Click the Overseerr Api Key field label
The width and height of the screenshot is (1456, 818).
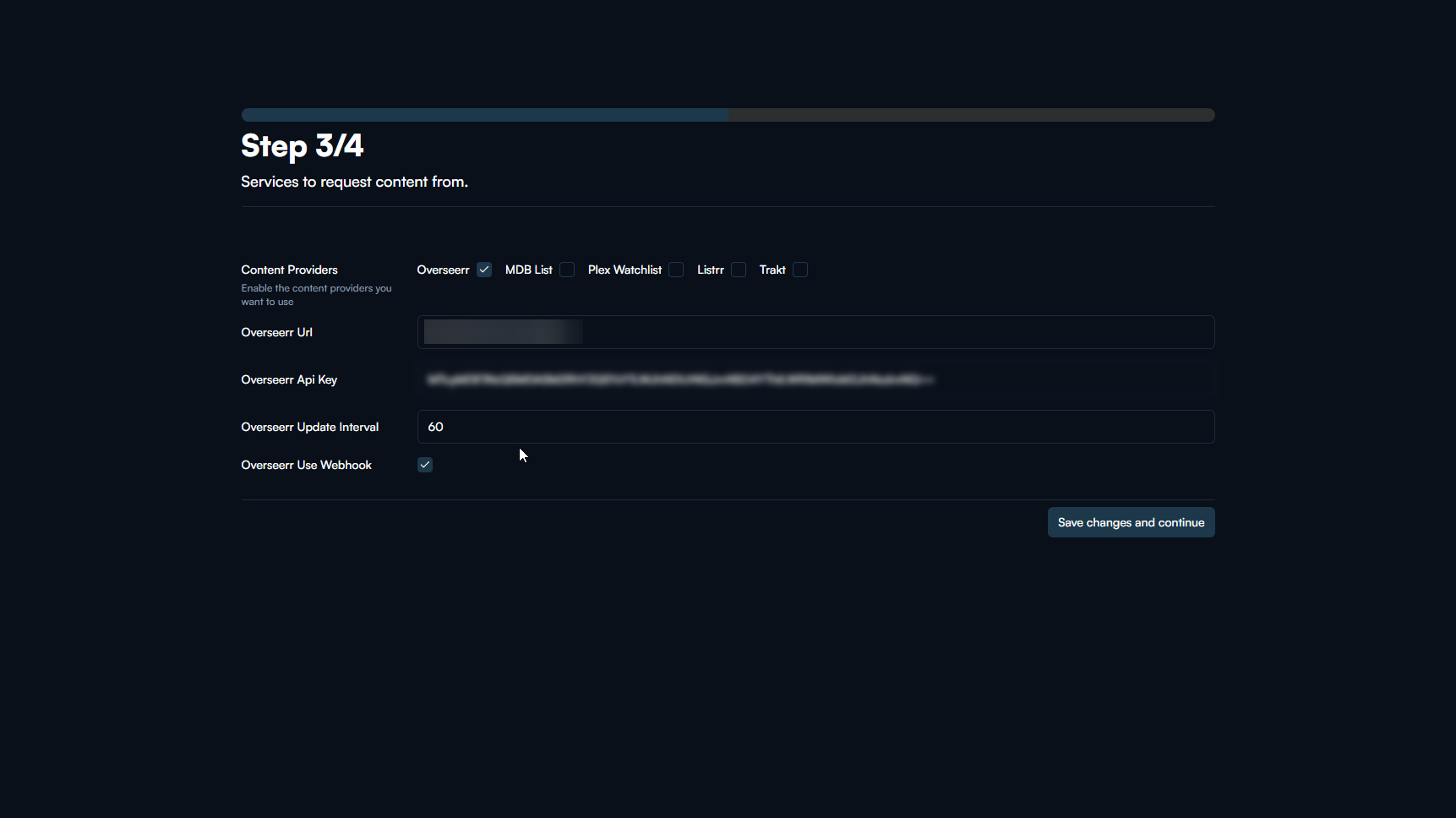289,379
